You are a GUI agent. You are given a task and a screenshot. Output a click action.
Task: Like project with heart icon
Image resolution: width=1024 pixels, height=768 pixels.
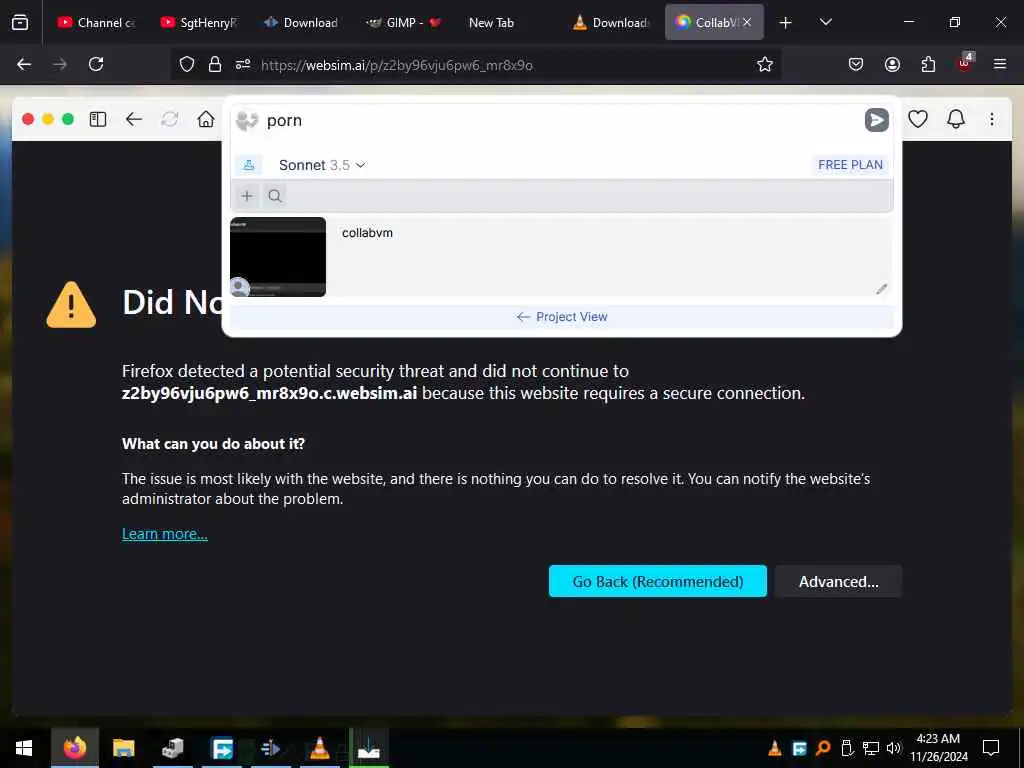[918, 119]
